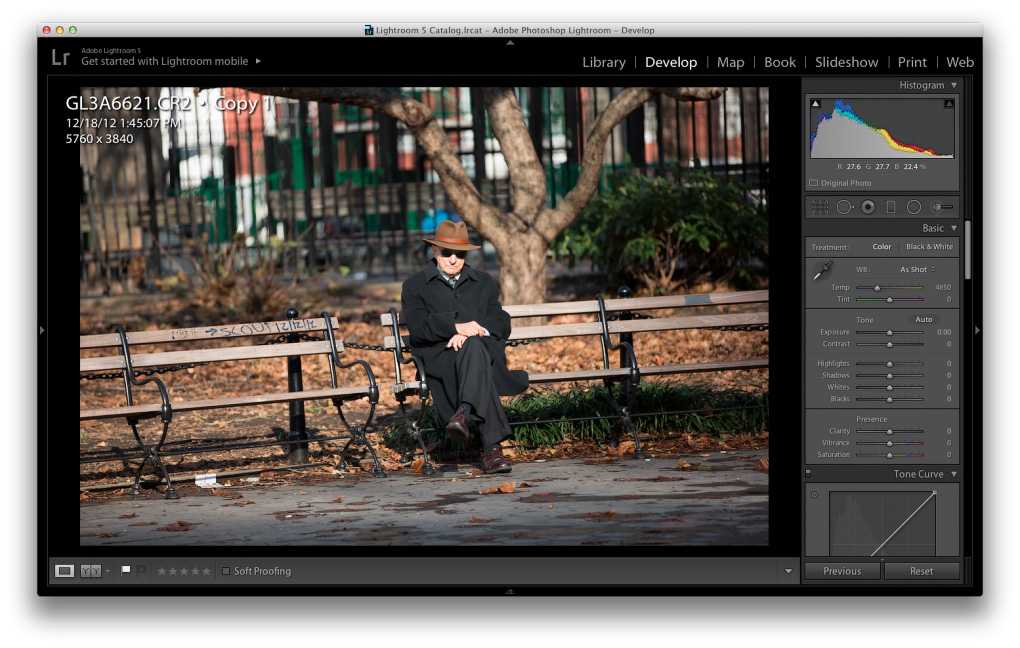Toggle the Original Photo checkbox
The width and height of the screenshot is (1020, 648).
pos(813,183)
